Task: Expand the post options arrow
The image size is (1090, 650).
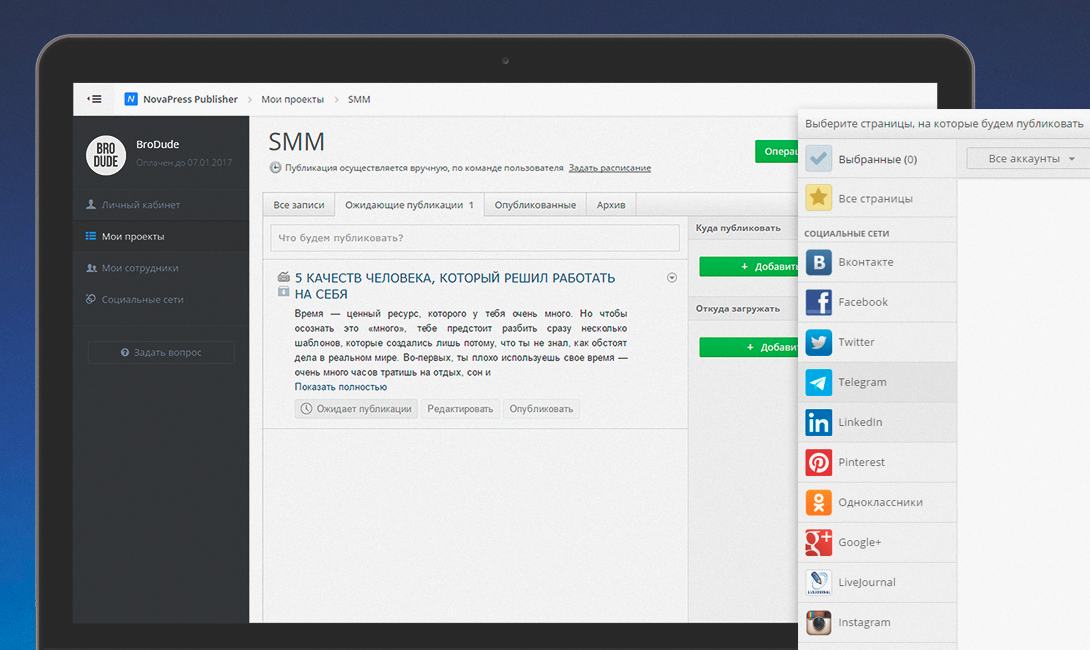Action: (672, 277)
